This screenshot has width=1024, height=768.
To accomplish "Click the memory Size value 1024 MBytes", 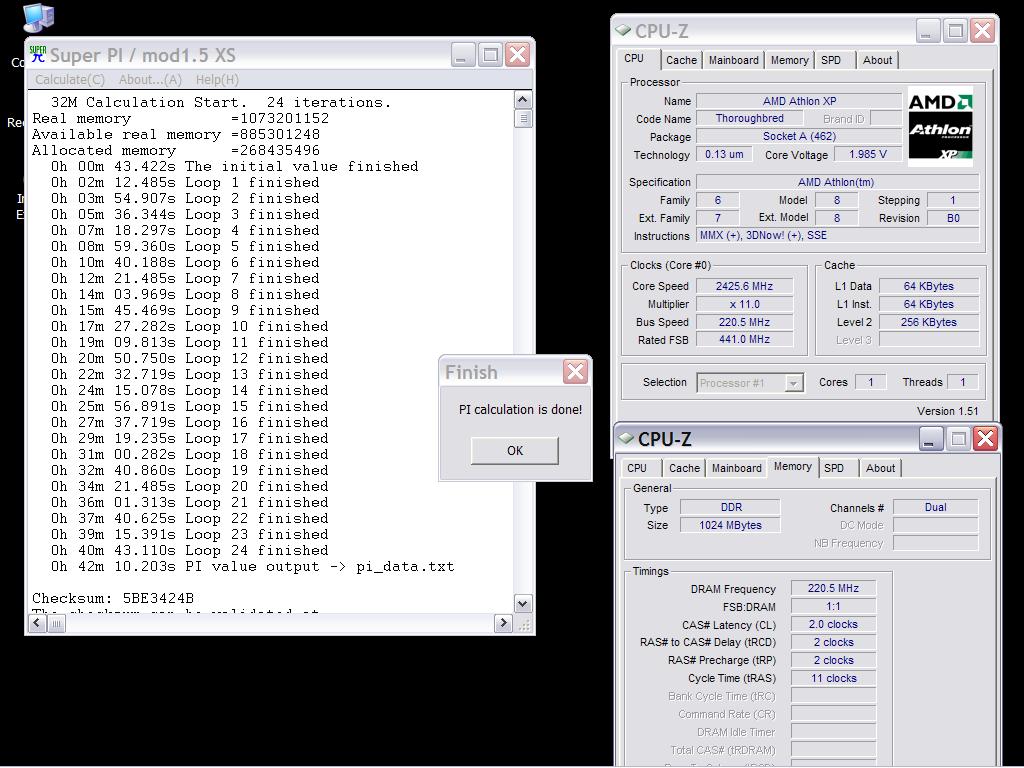I will (x=730, y=525).
